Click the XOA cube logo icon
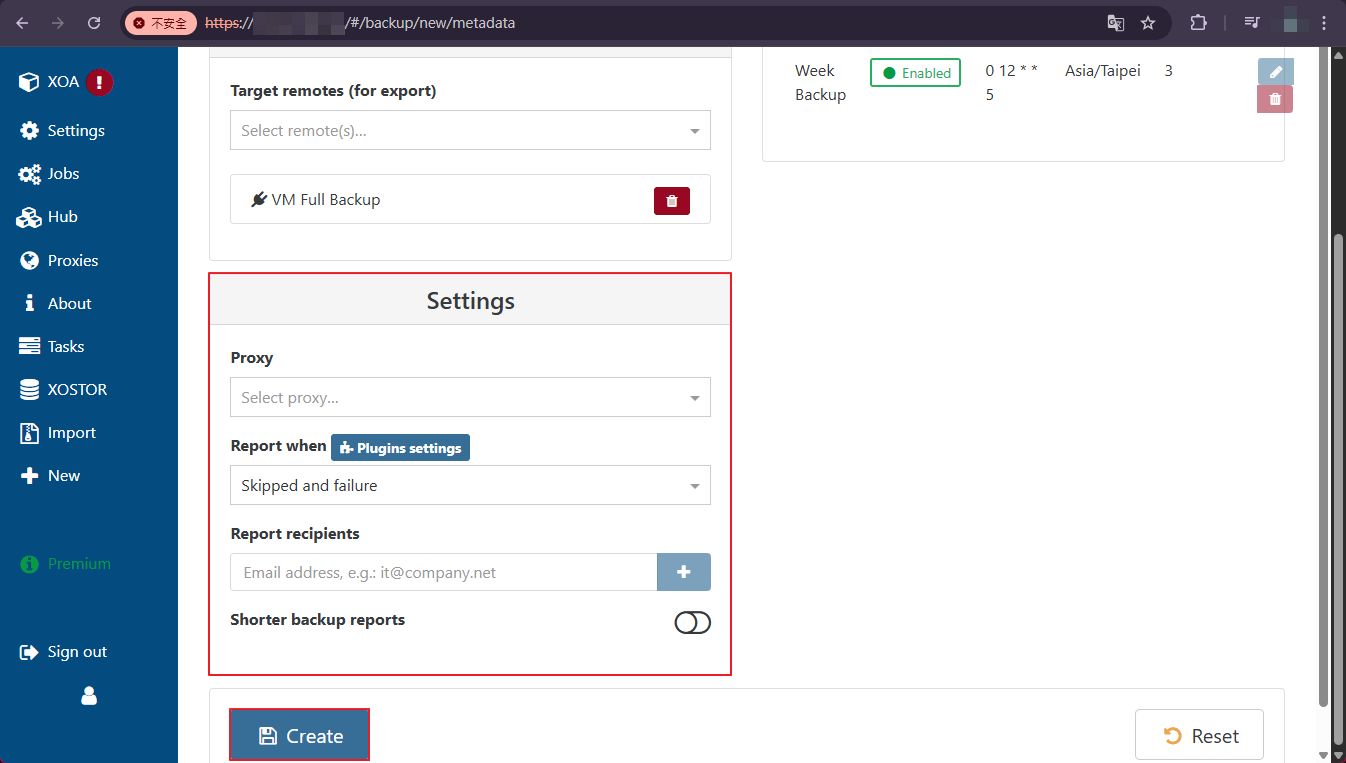The image size is (1346, 763). (x=29, y=82)
